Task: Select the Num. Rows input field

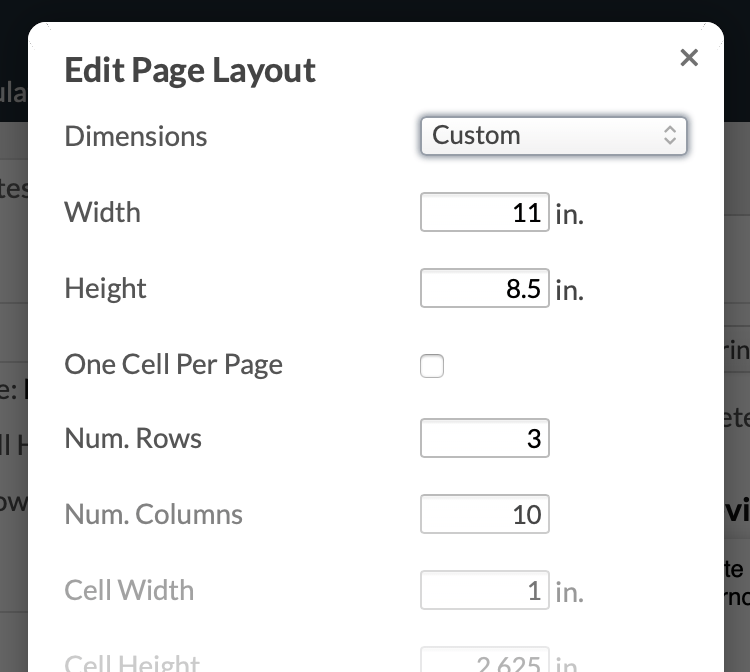Action: 485,439
